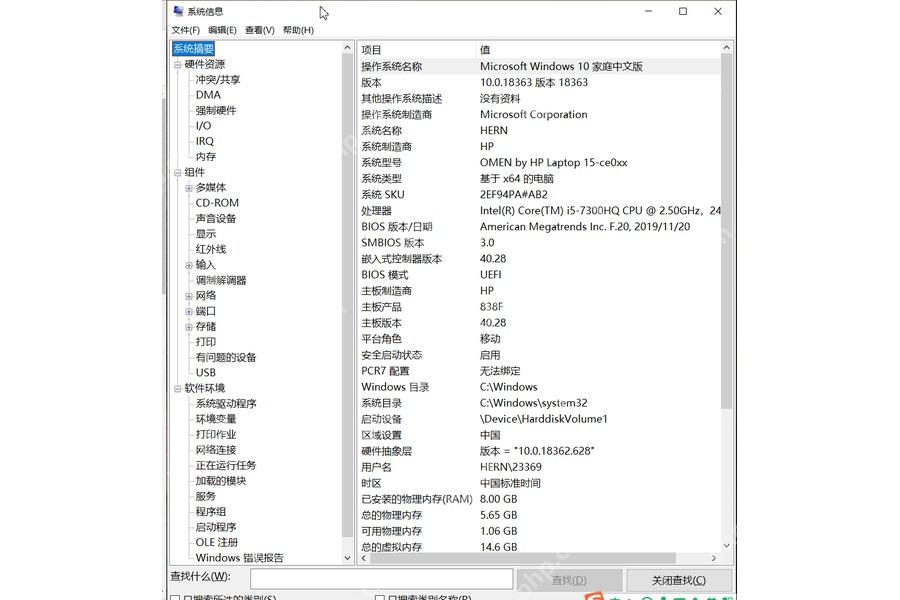
Task: Select 加载的模块 in the tree
Action: tap(220, 481)
